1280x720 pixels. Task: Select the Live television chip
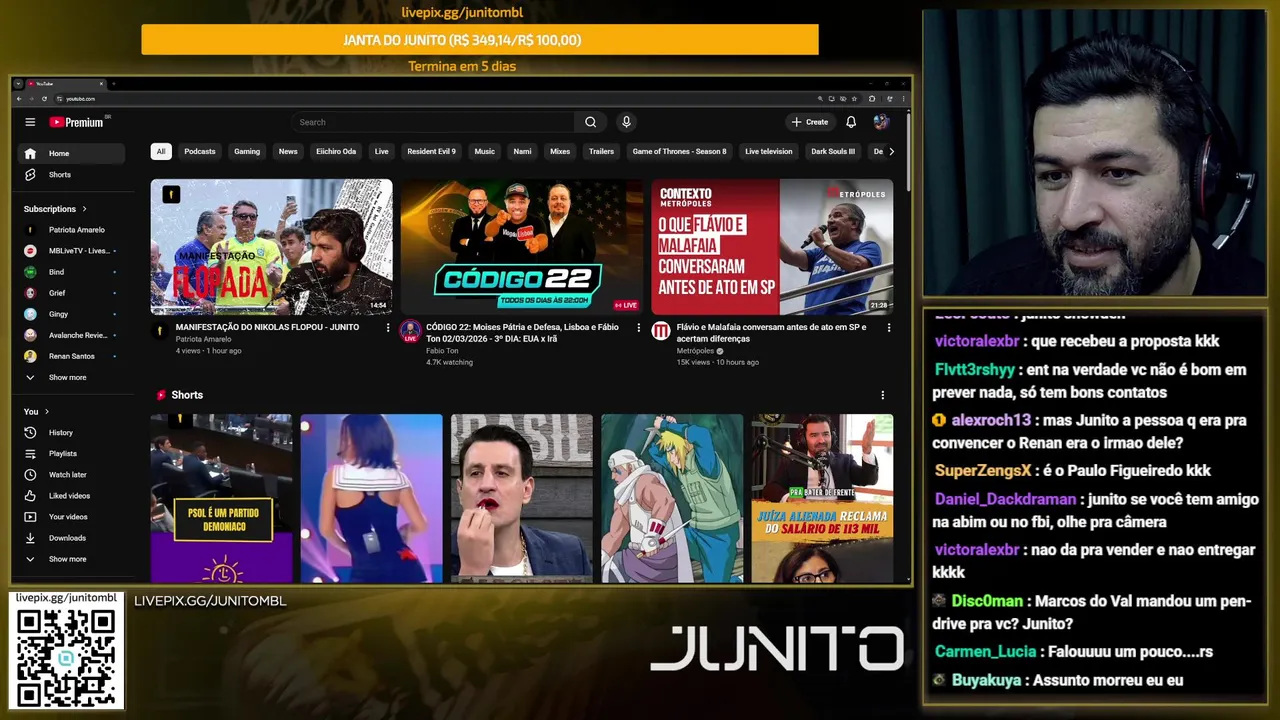(x=769, y=151)
